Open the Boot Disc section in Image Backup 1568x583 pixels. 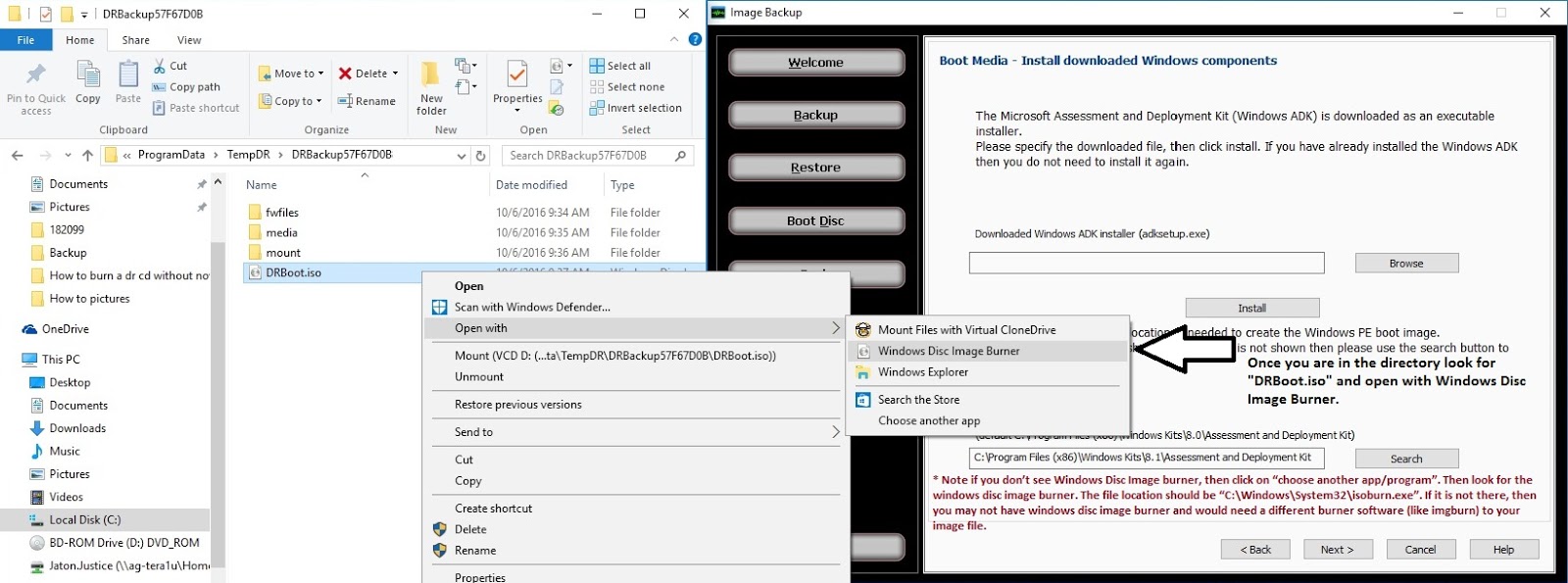815,220
